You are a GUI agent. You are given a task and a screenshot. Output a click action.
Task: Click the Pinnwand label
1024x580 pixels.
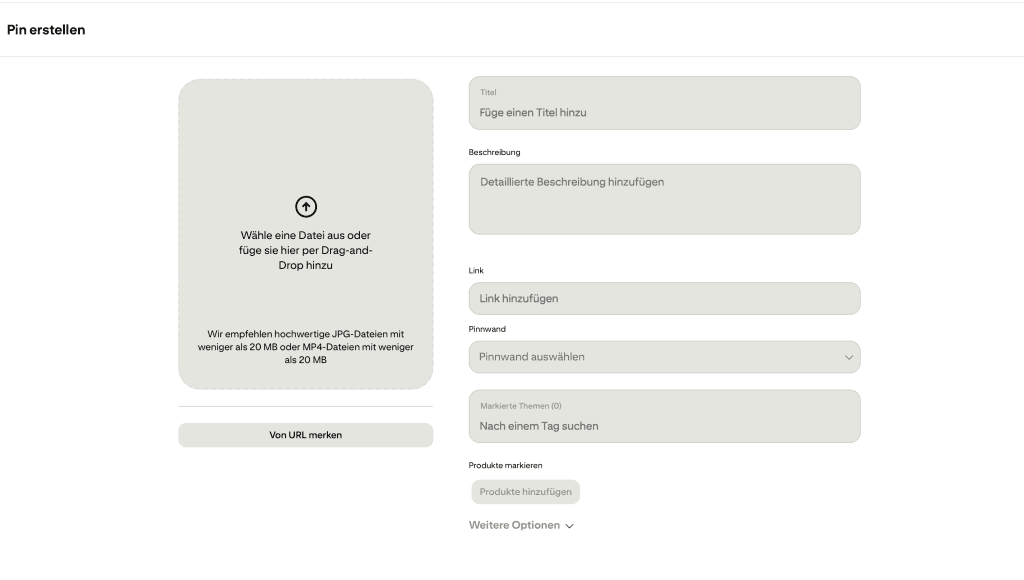487,329
